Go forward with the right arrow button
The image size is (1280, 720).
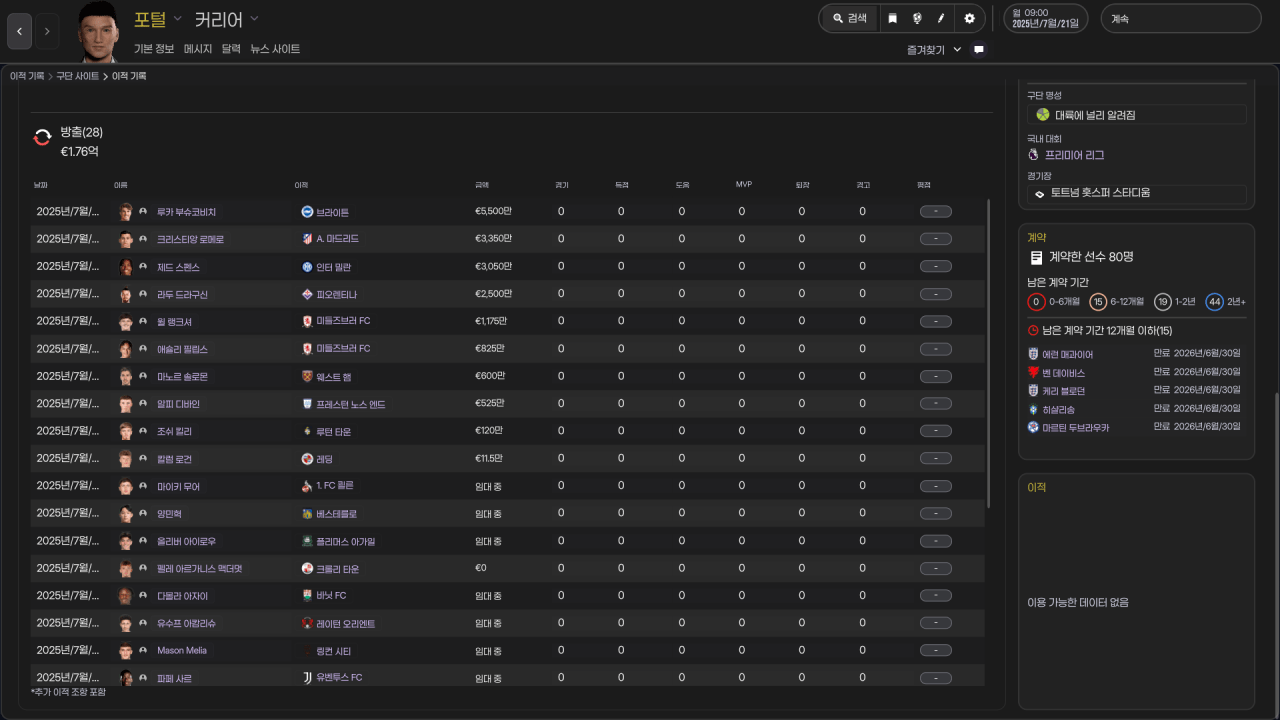point(46,31)
